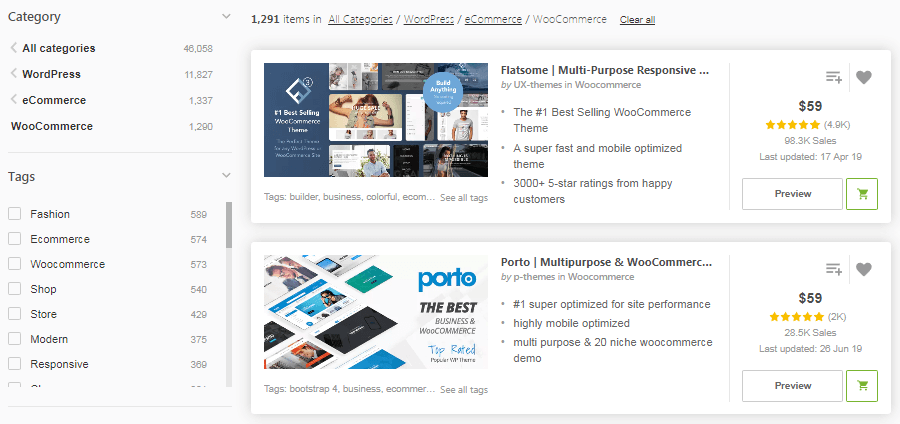Tick the Responsive tag checkbox

click(x=15, y=364)
